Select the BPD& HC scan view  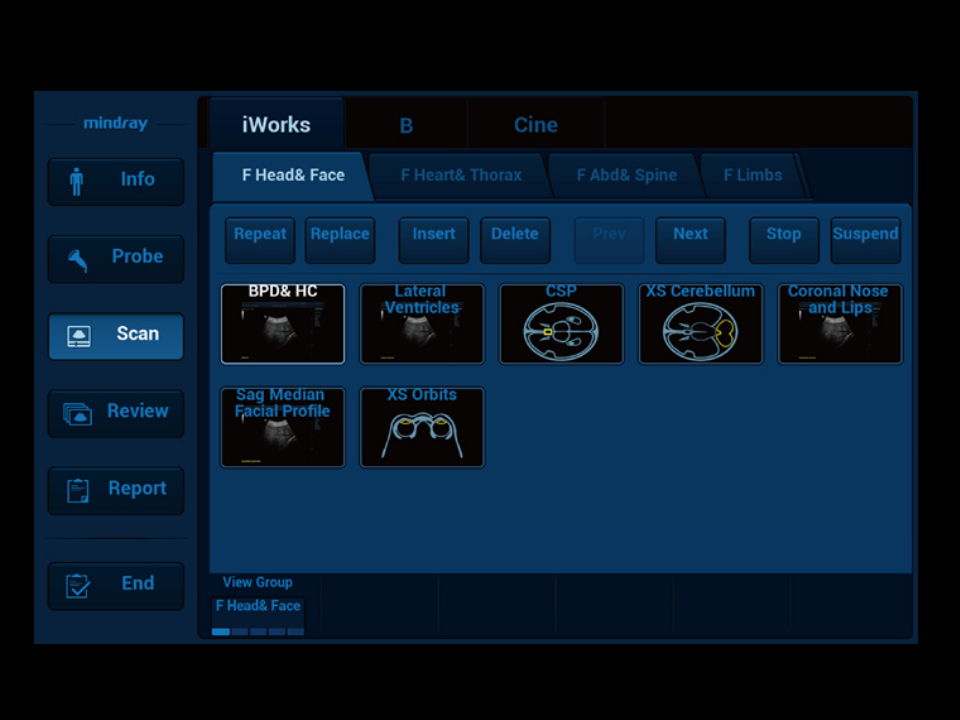coord(283,325)
